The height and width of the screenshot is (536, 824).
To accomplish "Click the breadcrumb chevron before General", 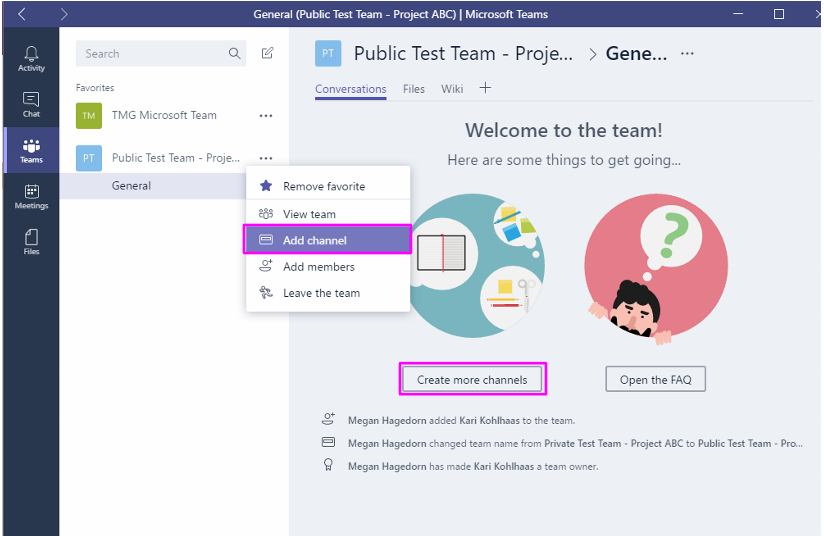I will (x=593, y=54).
